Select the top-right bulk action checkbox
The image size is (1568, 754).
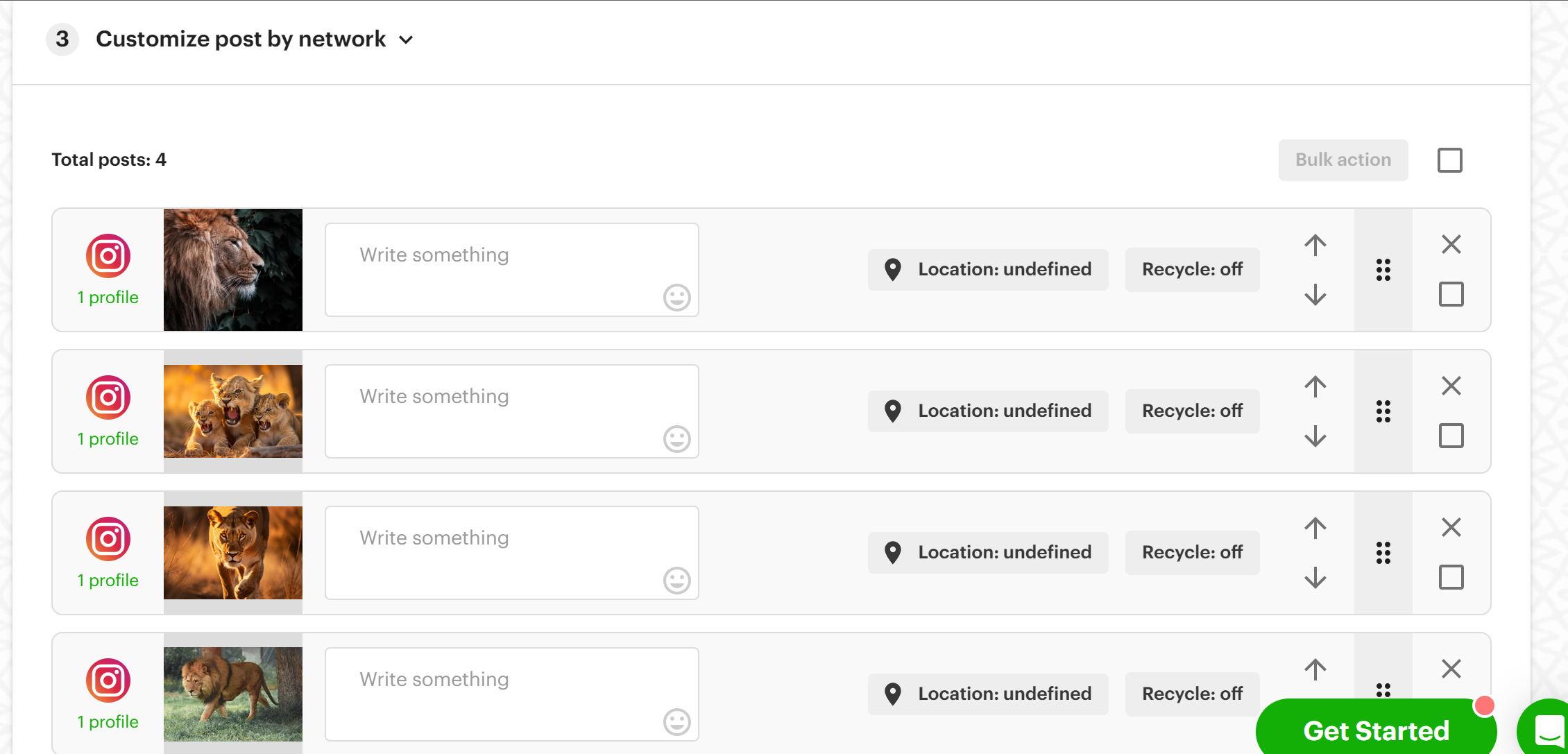(x=1451, y=160)
